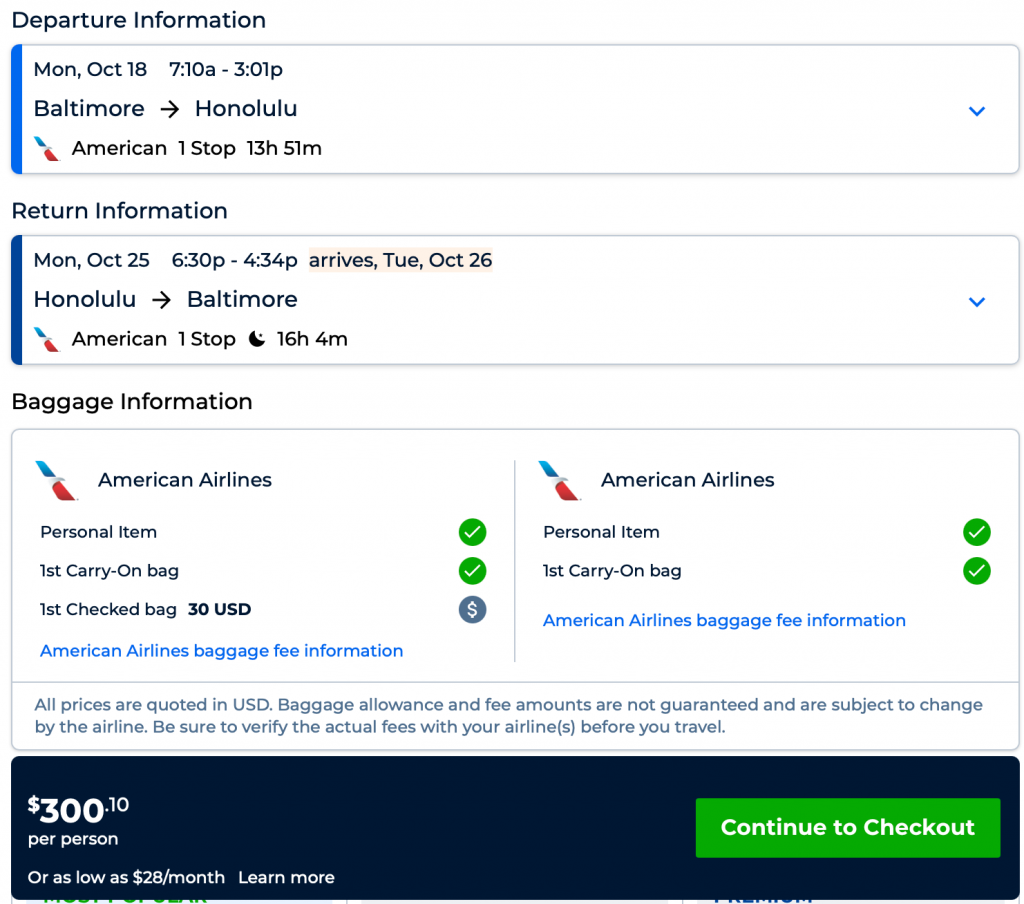Click the overnight moon icon on the return flight
Image resolution: width=1024 pixels, height=904 pixels.
pos(257,340)
